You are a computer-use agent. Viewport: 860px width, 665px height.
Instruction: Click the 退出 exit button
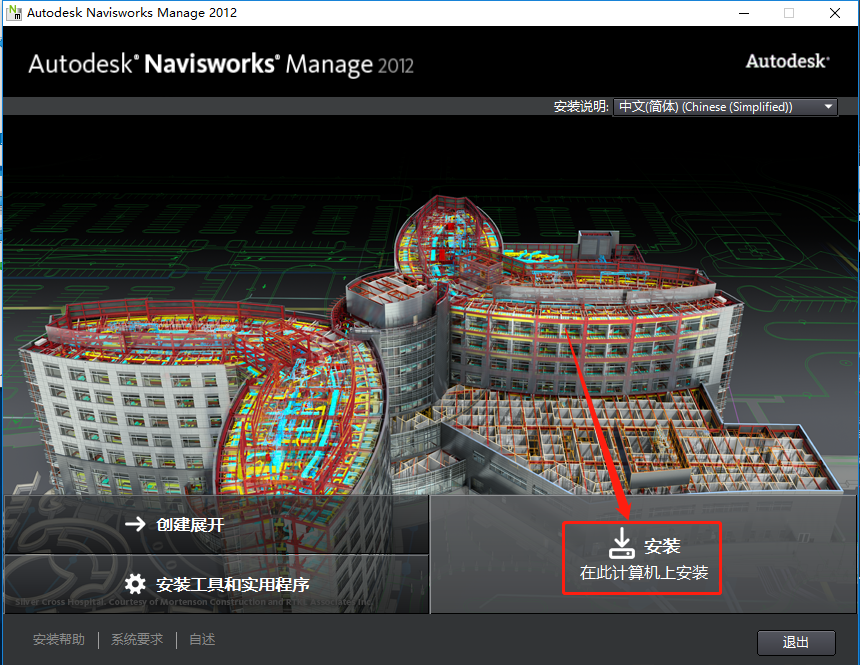(x=796, y=643)
